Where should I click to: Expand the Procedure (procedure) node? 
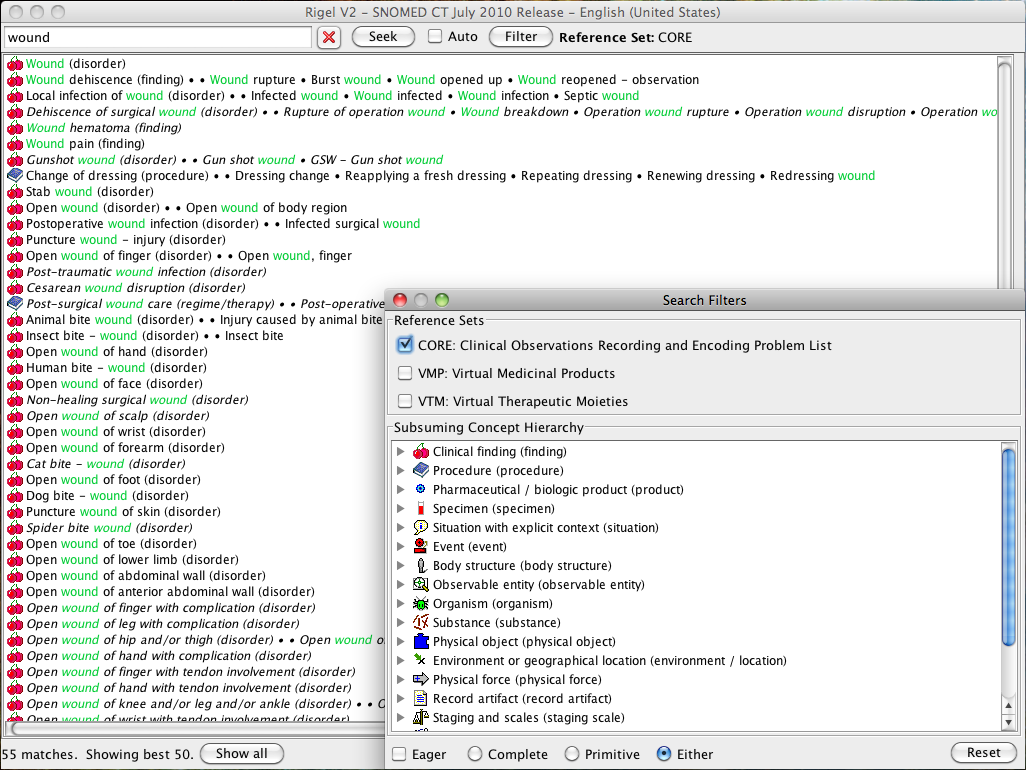coord(400,470)
